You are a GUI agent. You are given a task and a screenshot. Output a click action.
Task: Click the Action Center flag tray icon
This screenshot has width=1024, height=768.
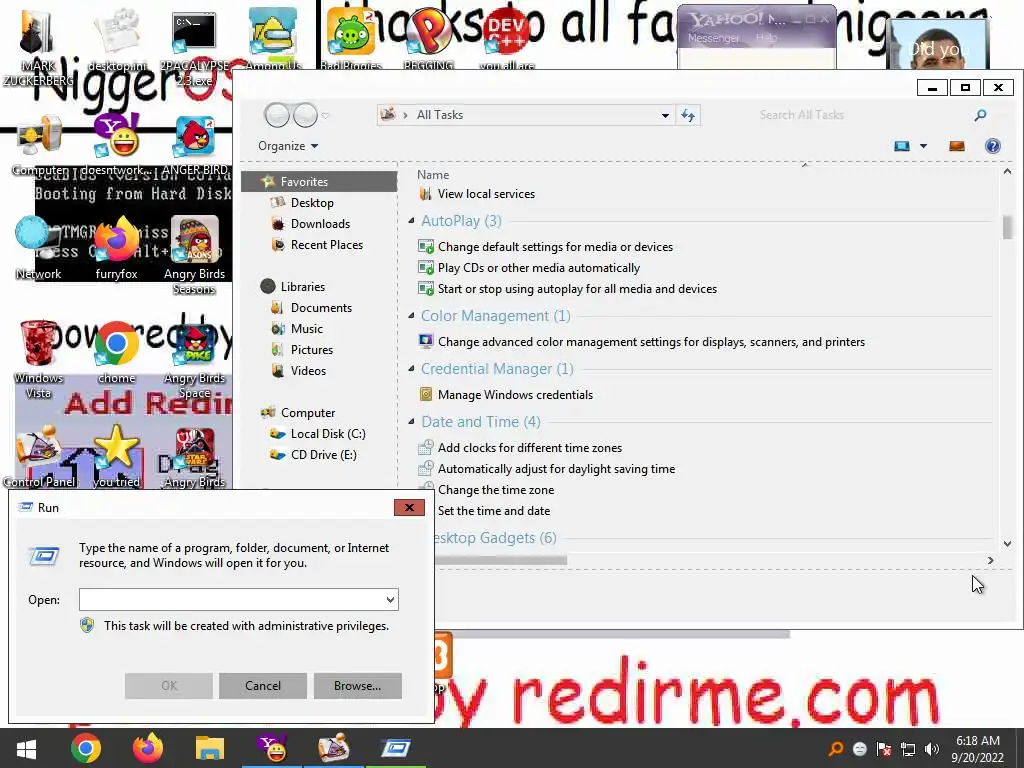point(884,749)
